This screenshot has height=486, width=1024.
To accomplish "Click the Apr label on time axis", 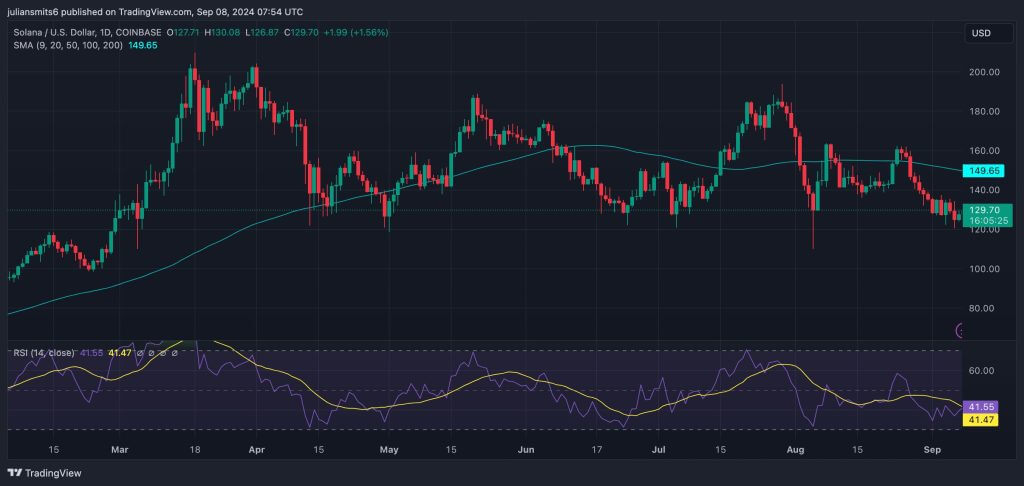I will coord(257,450).
